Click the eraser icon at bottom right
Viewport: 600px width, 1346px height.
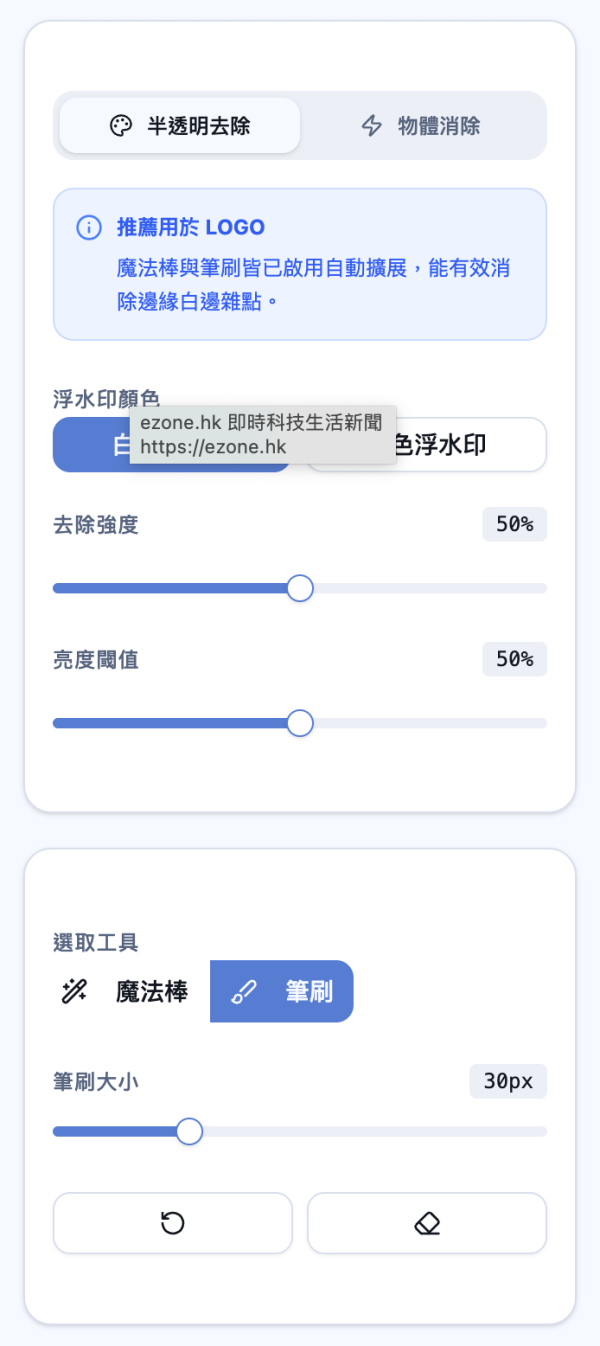[427, 1222]
